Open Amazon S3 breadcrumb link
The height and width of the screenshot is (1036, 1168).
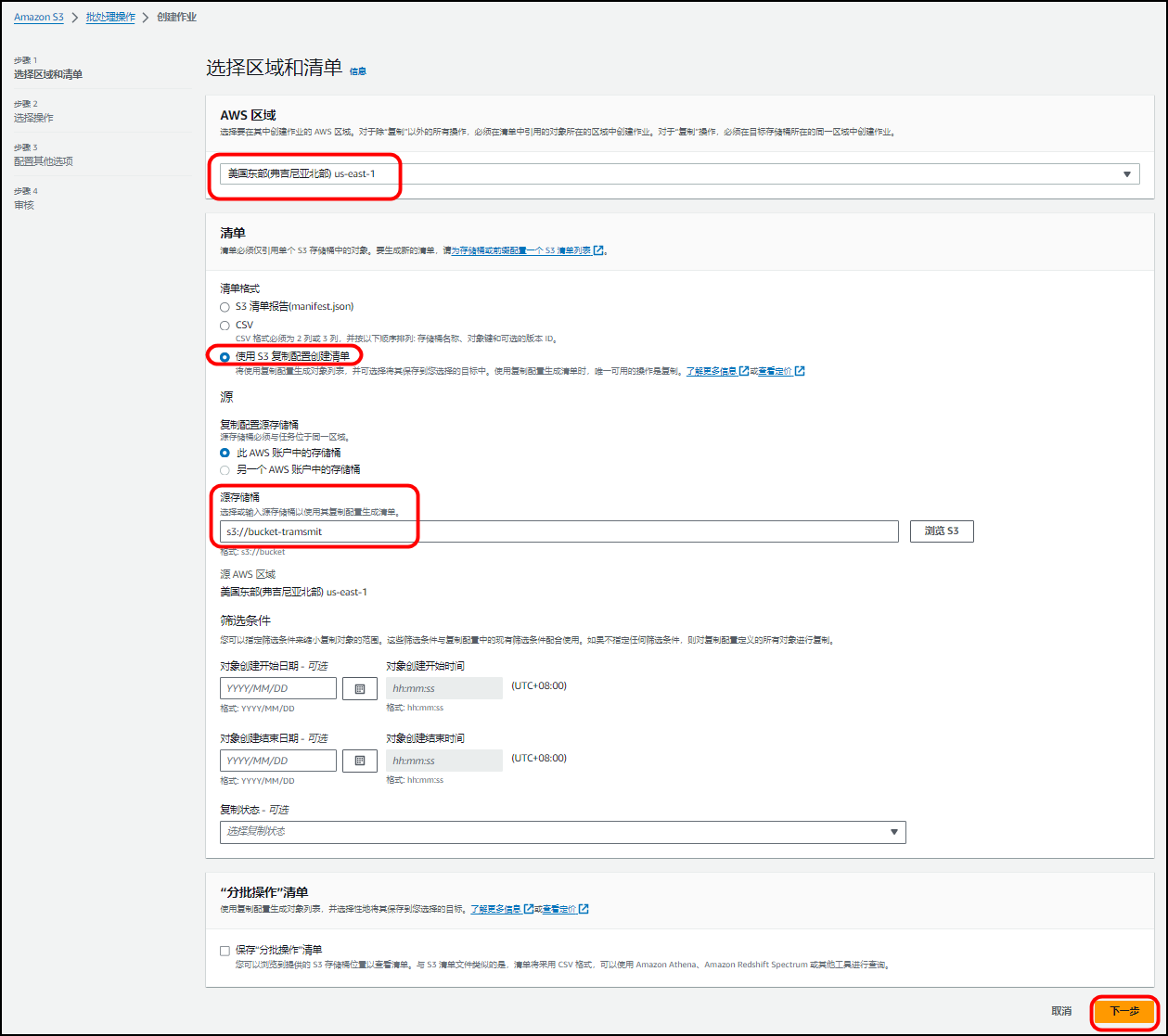coord(39,18)
